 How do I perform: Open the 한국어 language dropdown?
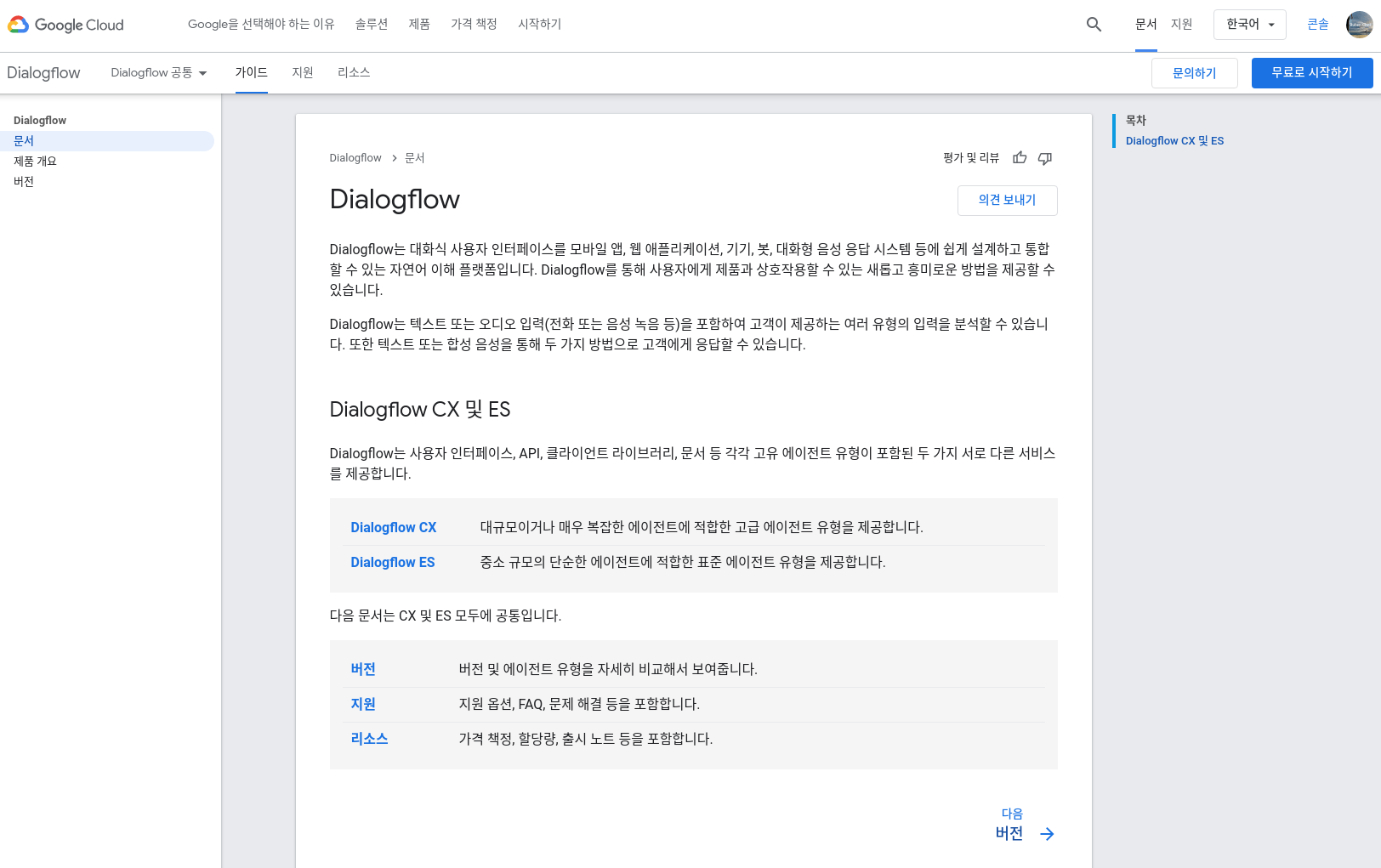coord(1249,25)
